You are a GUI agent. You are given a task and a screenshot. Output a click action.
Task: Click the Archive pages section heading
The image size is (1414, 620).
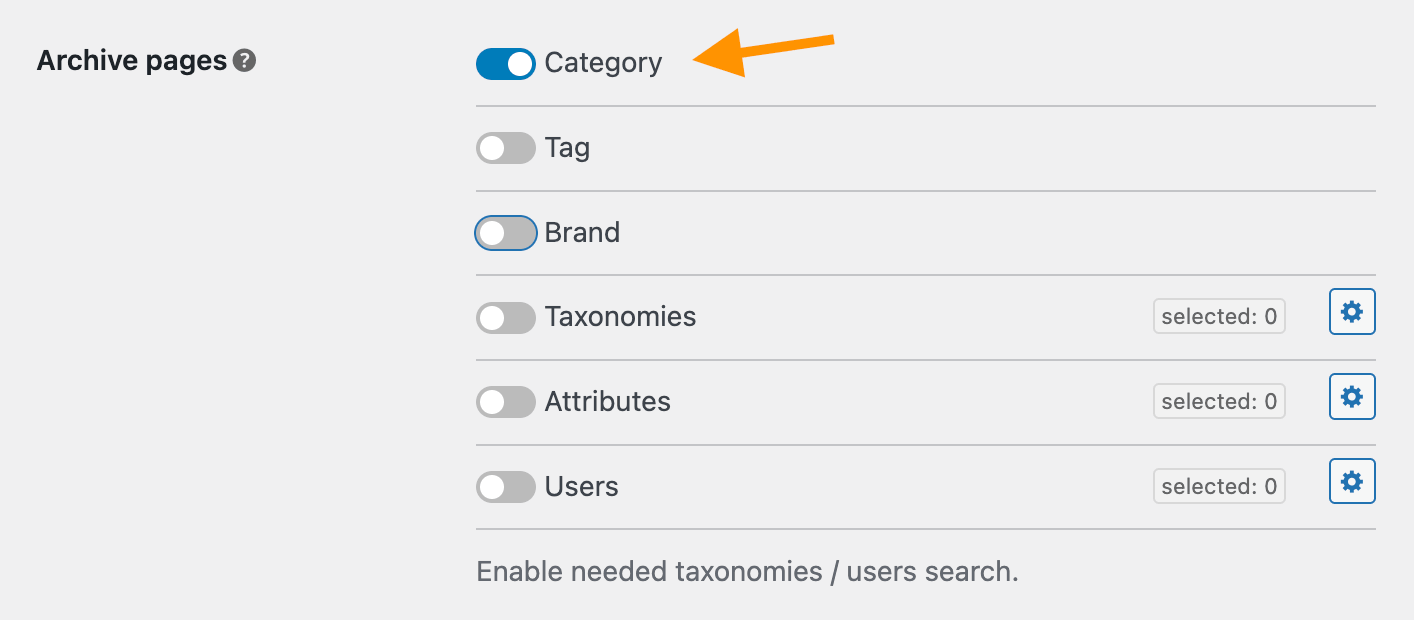click(x=132, y=61)
